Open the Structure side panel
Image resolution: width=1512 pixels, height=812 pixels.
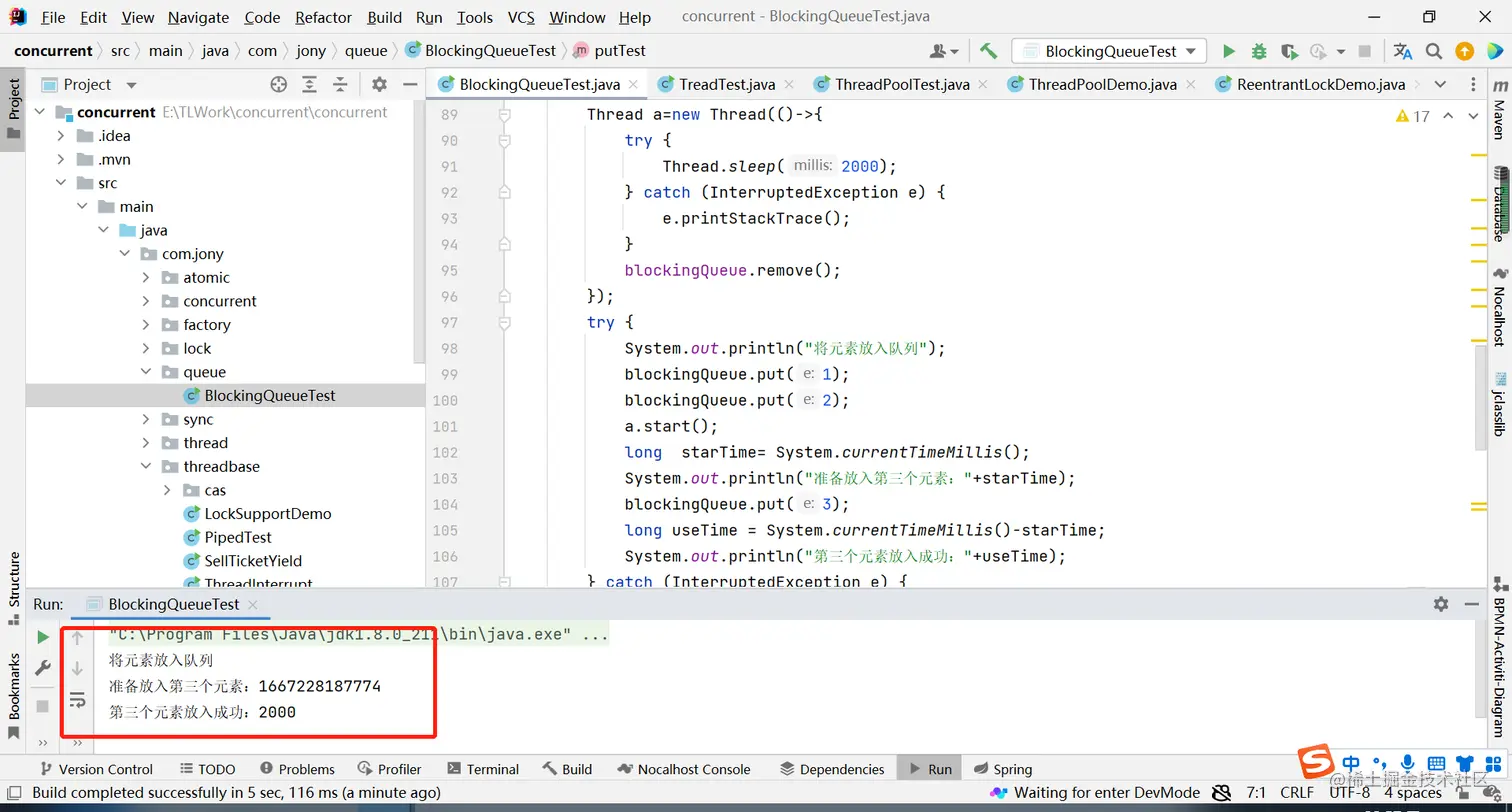point(14,588)
